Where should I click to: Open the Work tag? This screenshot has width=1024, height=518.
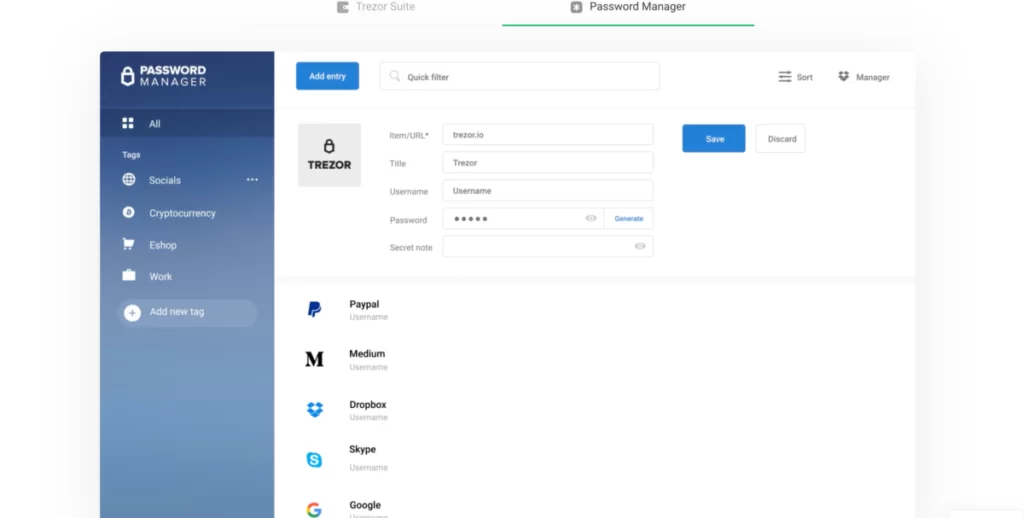tap(161, 276)
